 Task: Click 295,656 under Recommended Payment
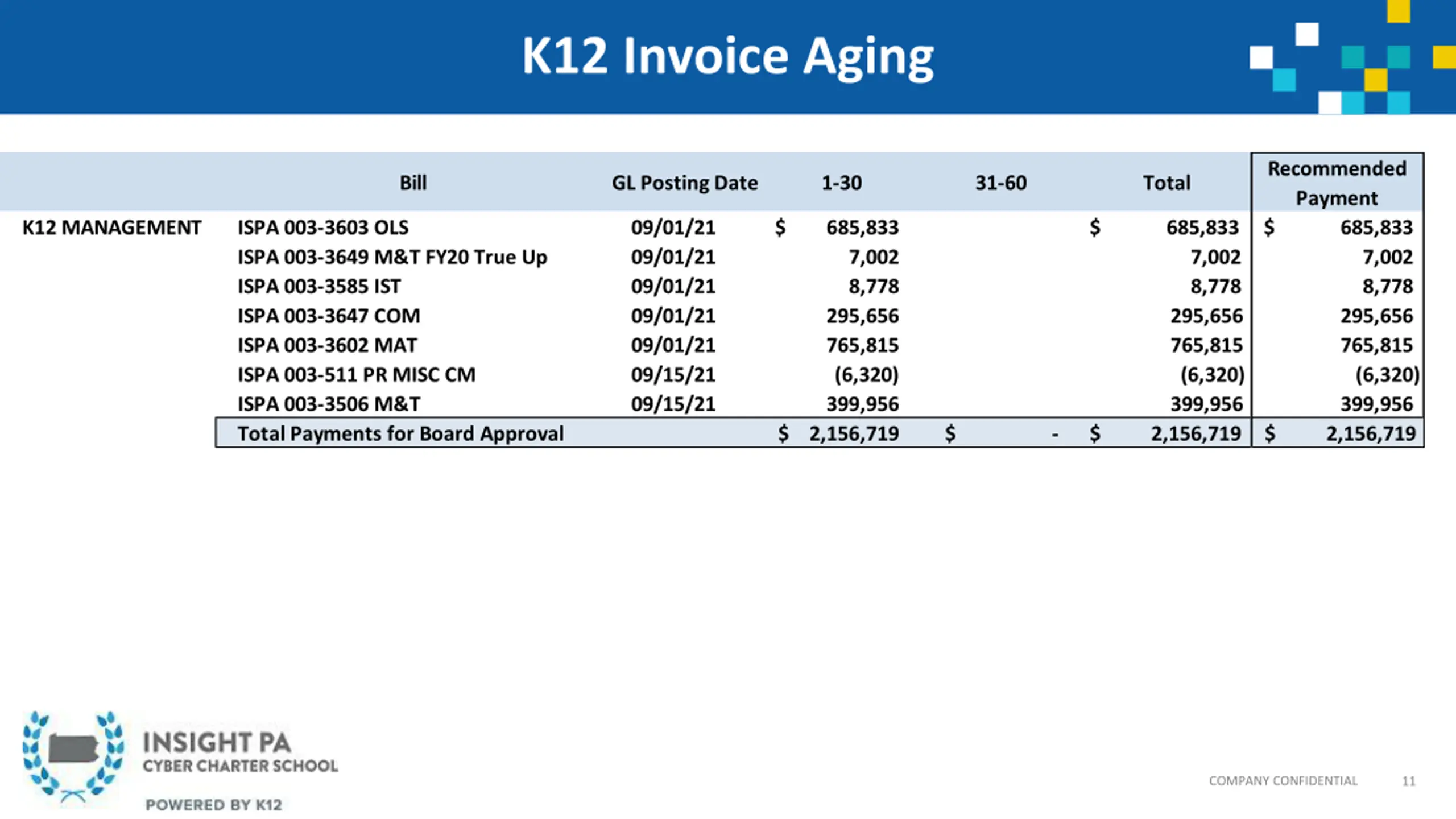[1376, 316]
